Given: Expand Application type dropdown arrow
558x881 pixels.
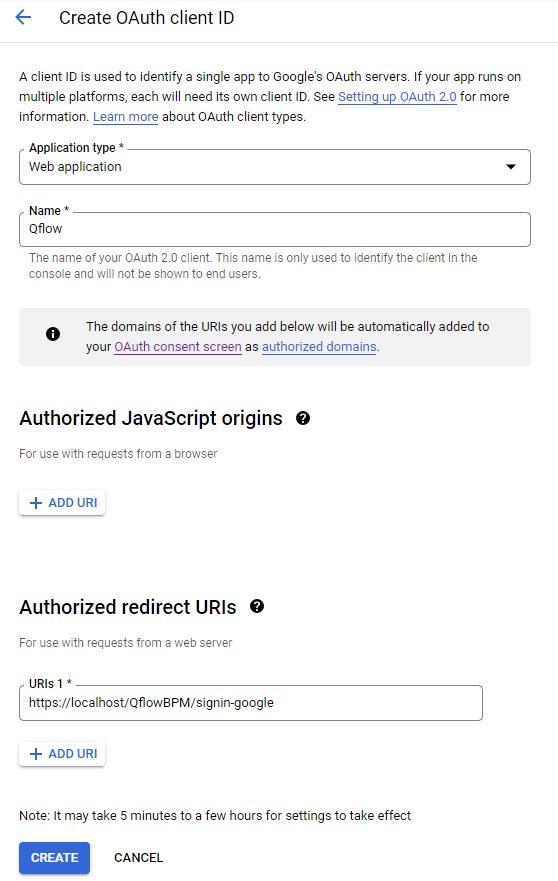Looking at the screenshot, I should click(x=511, y=167).
